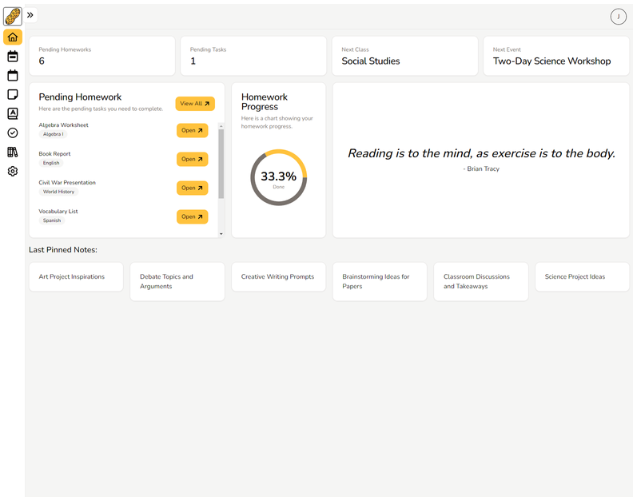The width and height of the screenshot is (633, 501).
Task: Open the Home dashboard icon
Action: 13,37
